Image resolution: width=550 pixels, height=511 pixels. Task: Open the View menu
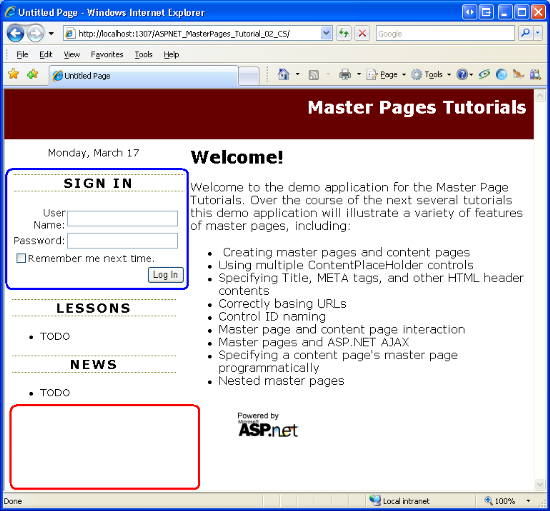click(x=72, y=54)
